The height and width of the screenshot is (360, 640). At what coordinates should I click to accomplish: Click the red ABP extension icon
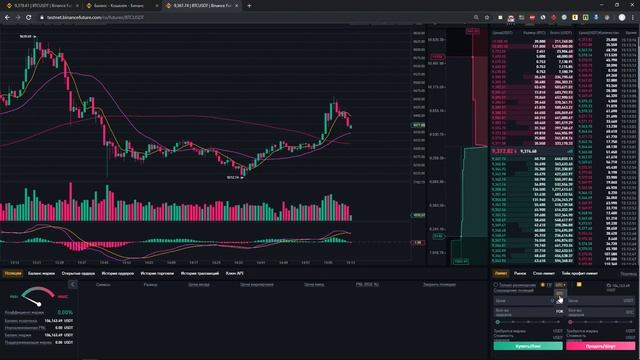point(532,18)
